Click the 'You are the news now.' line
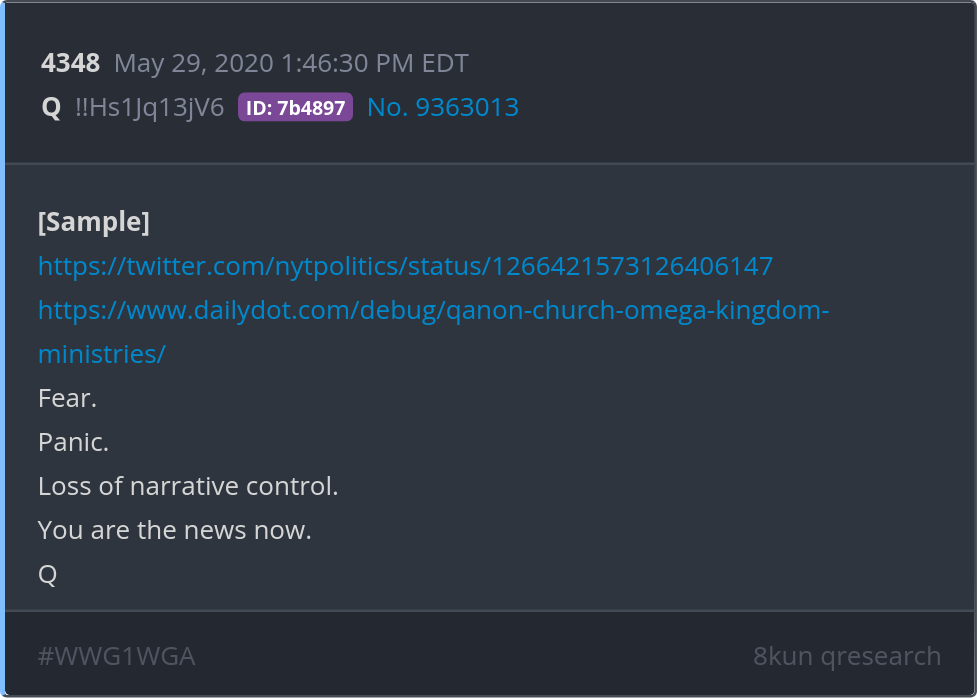The width and height of the screenshot is (978, 698). pos(175,530)
